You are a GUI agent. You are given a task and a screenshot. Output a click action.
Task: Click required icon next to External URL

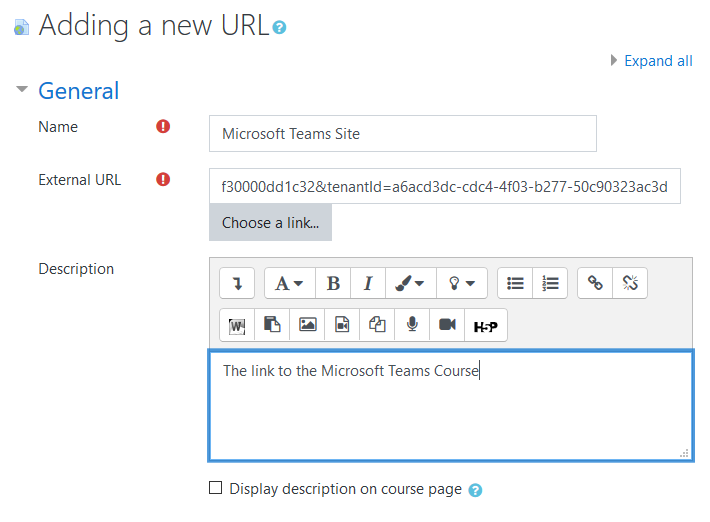pyautogui.click(x=163, y=179)
